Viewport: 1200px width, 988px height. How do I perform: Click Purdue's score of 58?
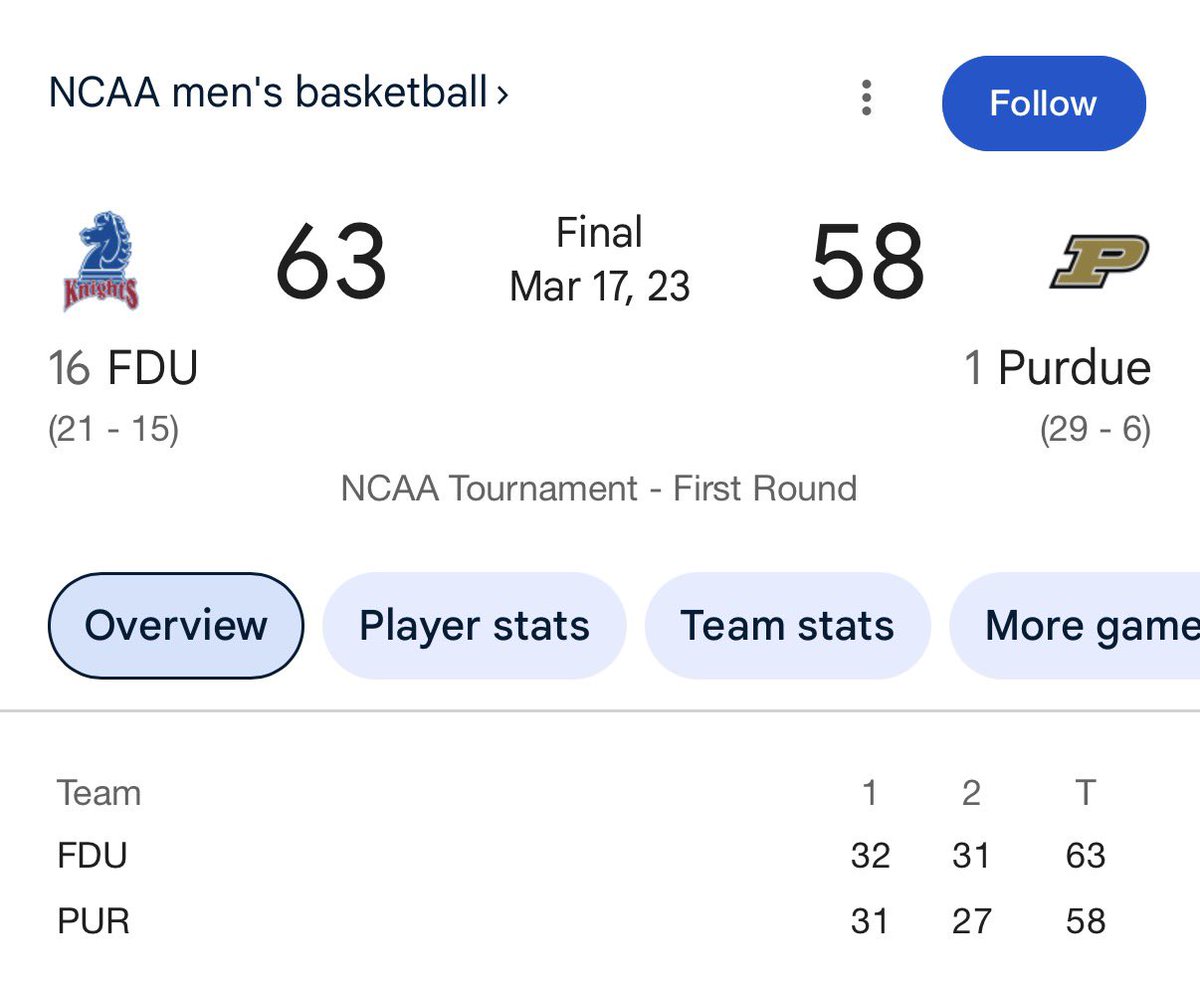[867, 262]
